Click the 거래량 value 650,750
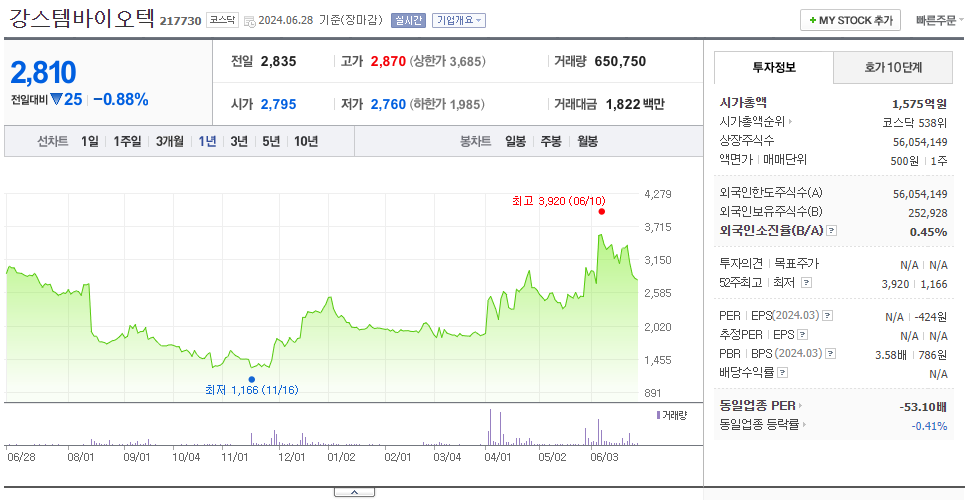The height and width of the screenshot is (500, 968). click(x=620, y=61)
